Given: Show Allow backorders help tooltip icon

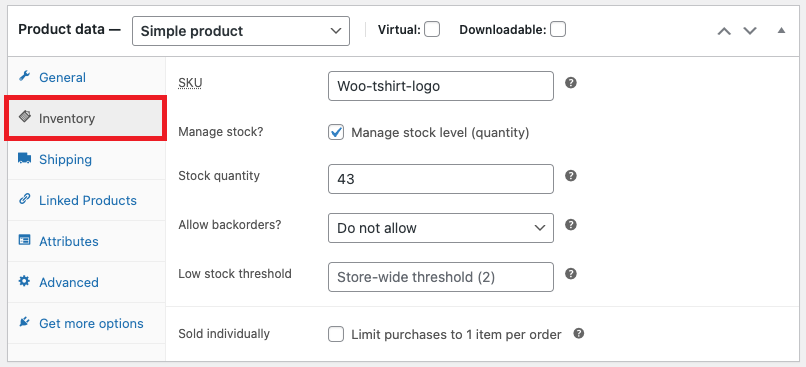Looking at the screenshot, I should click(x=571, y=225).
